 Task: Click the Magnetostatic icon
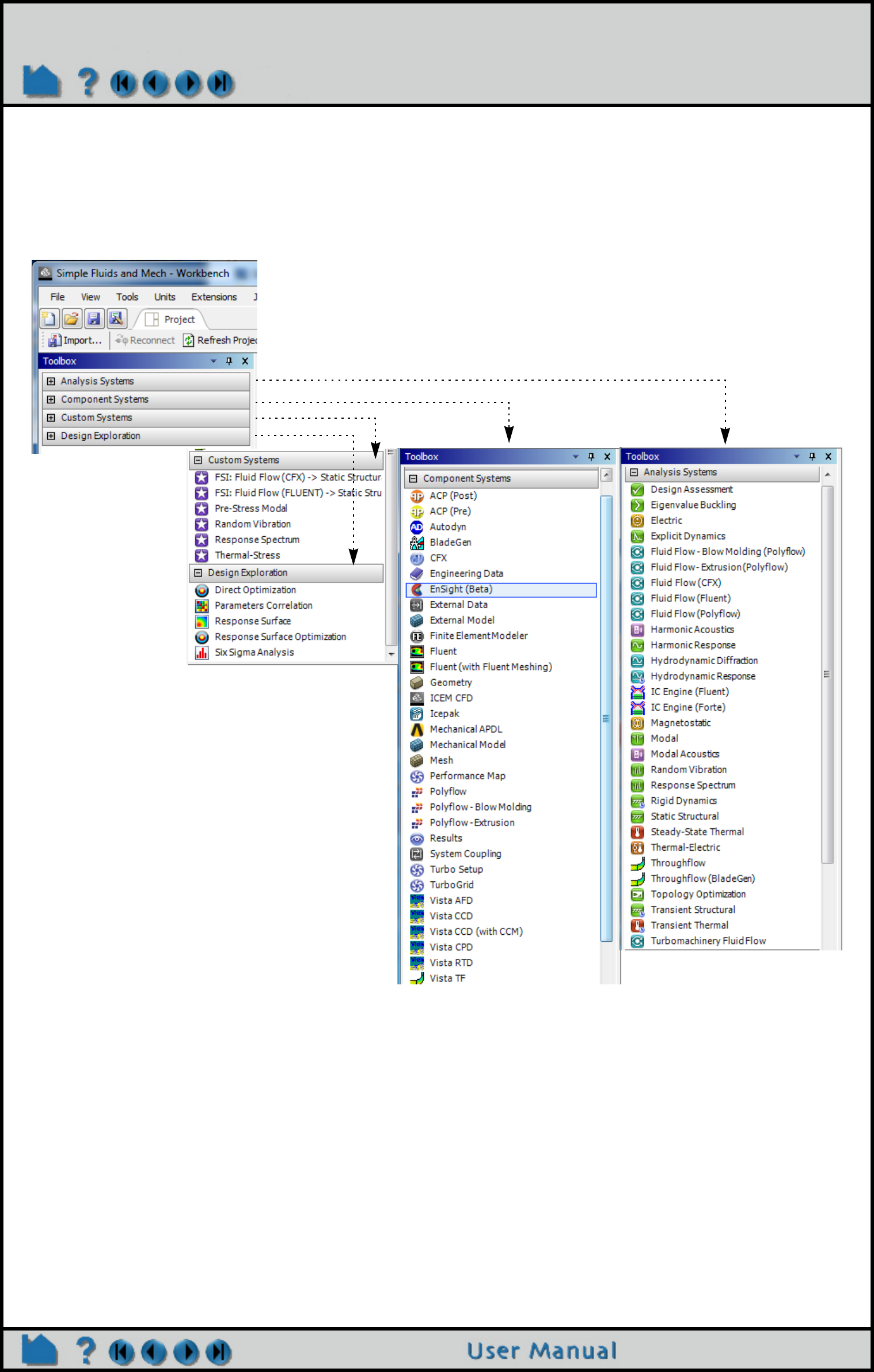pyautogui.click(x=637, y=723)
